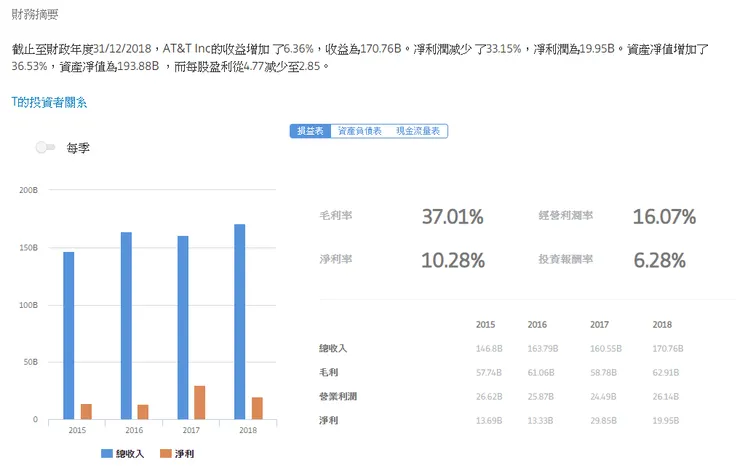Click the 19.95B cell in the table
Image resolution: width=740 pixels, height=471 pixels.
tap(666, 421)
